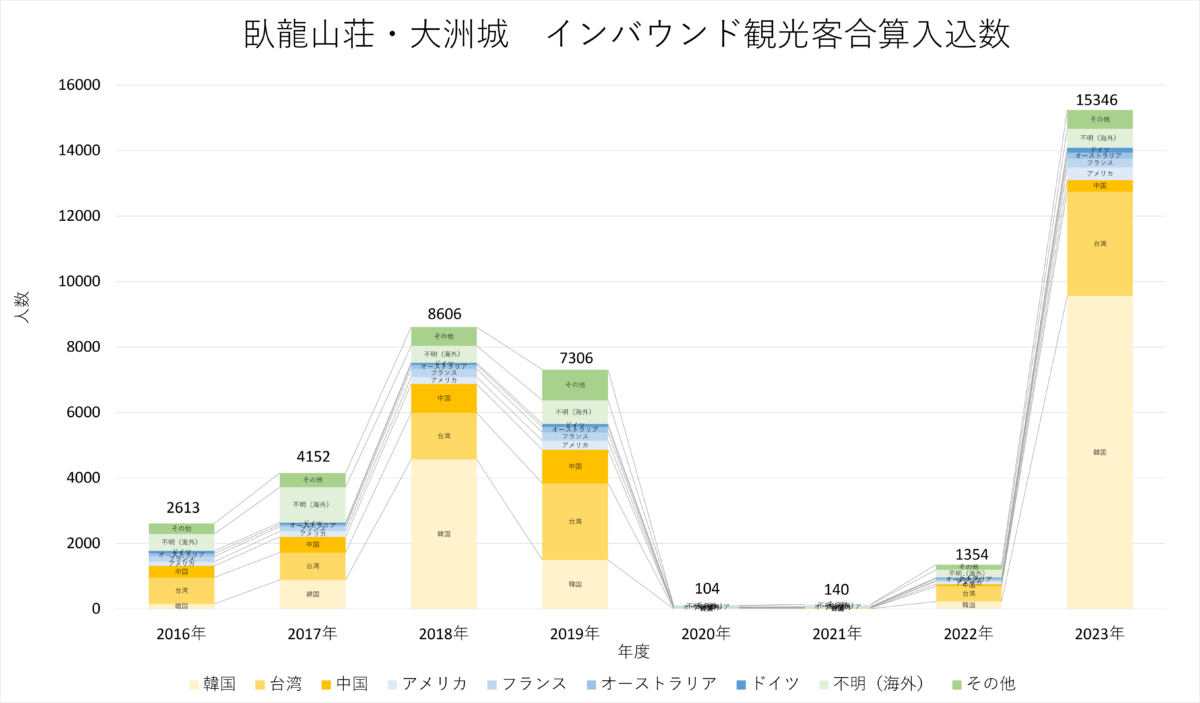Viewport: 1200px width, 703px height.
Task: Select the 台湾 legend color swatch
Action: (265, 684)
